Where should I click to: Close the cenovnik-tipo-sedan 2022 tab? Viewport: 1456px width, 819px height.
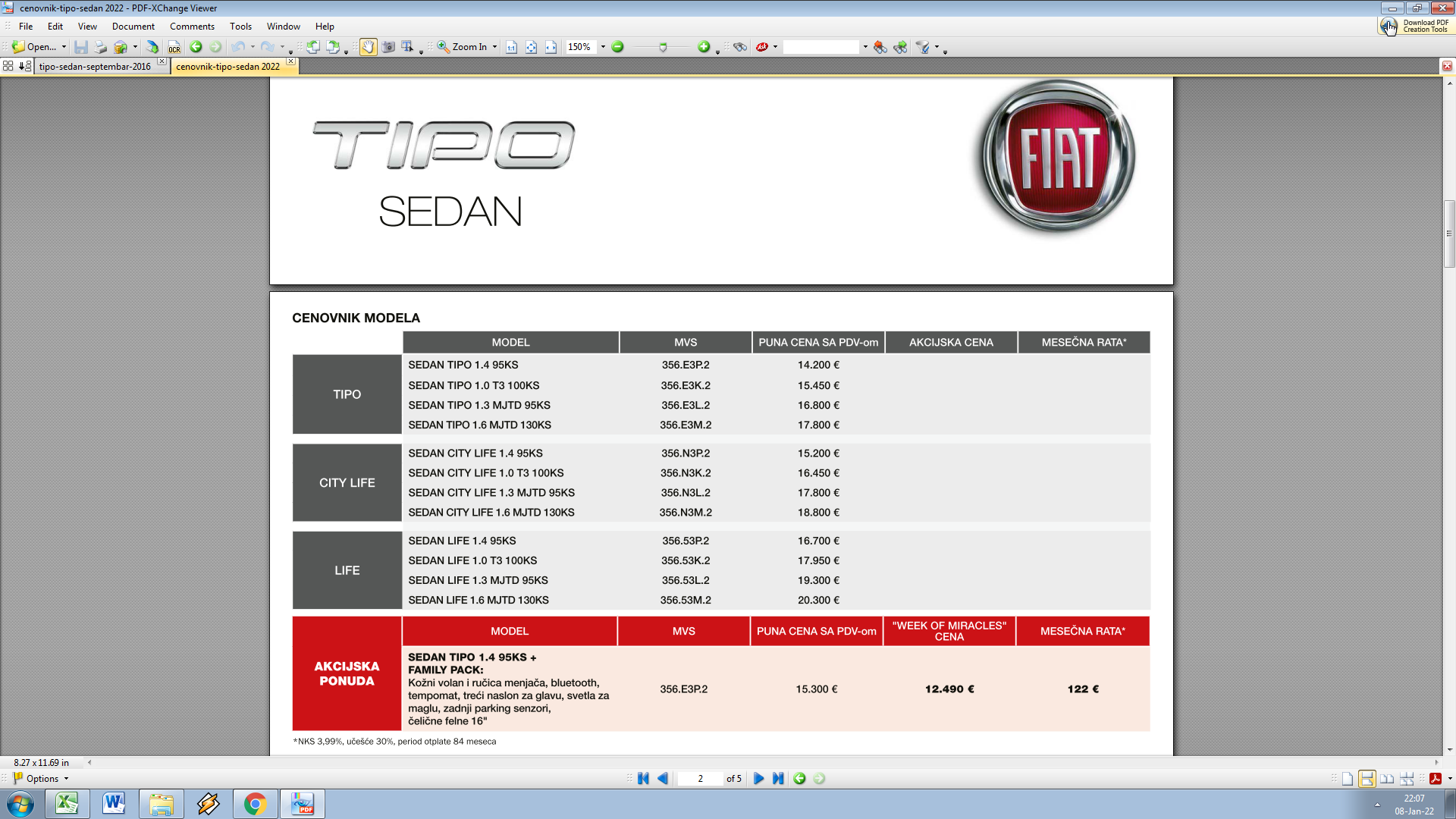pos(290,61)
